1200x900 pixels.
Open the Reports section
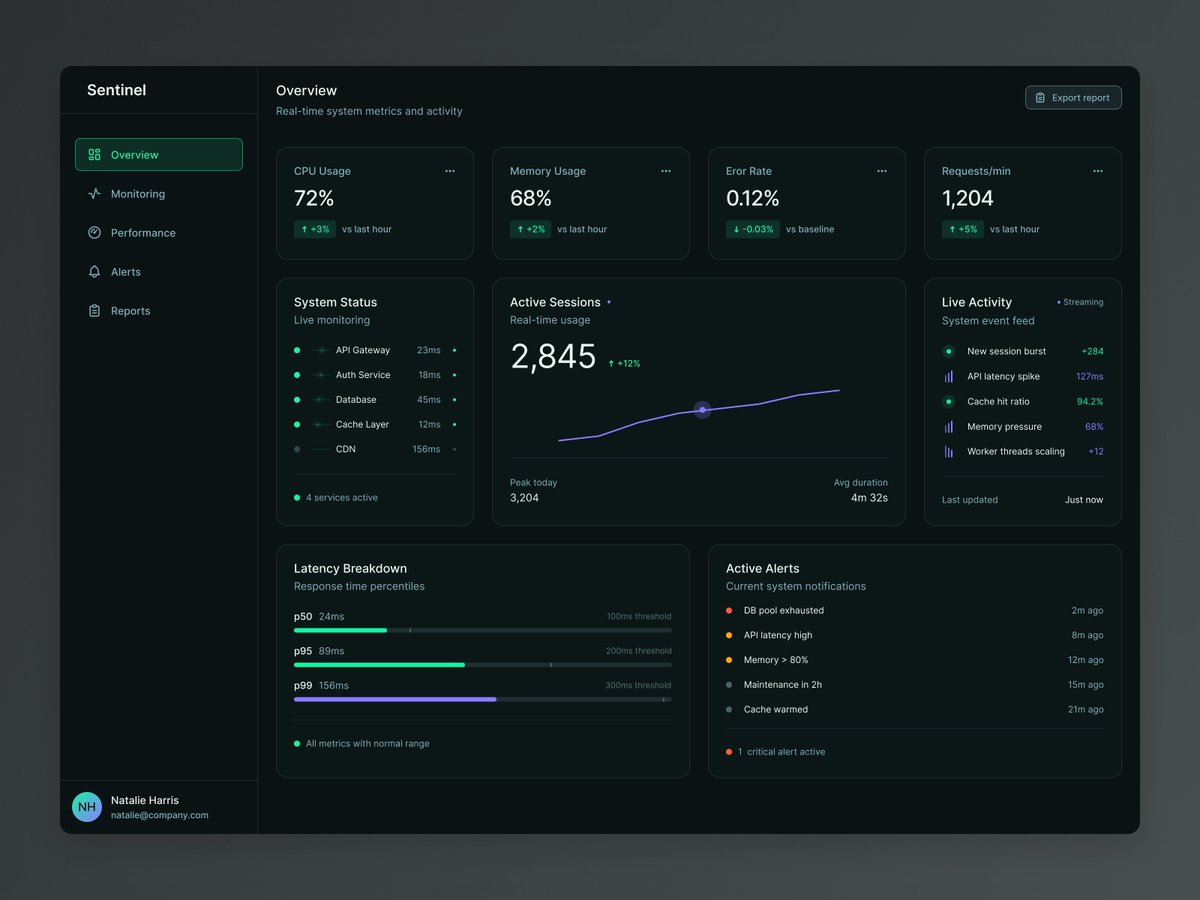159,311
